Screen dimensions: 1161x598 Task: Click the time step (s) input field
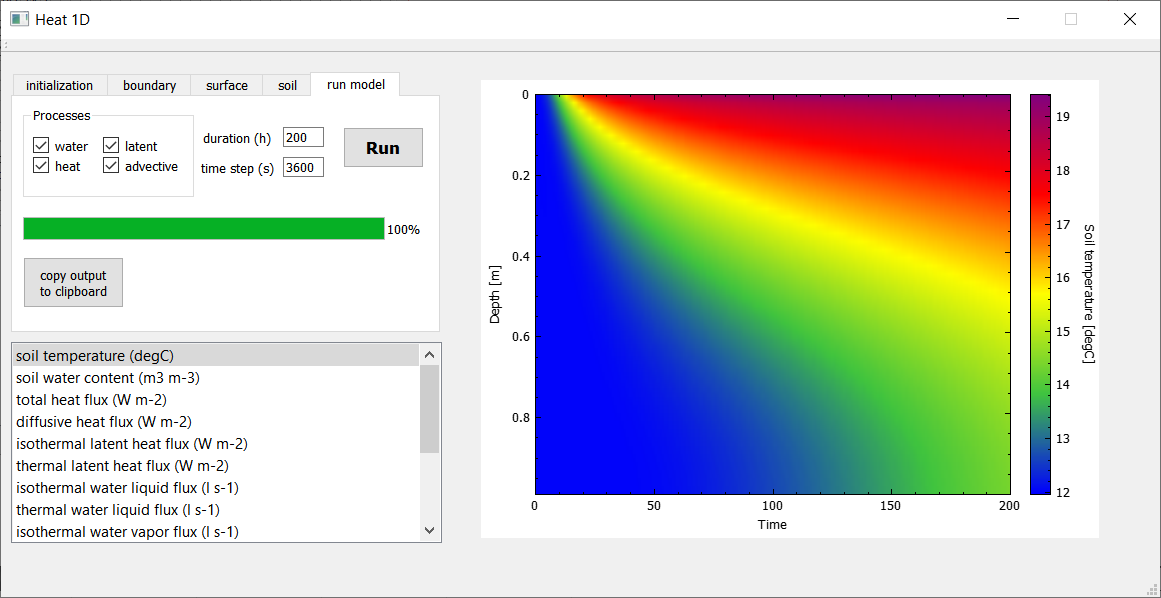coord(304,168)
